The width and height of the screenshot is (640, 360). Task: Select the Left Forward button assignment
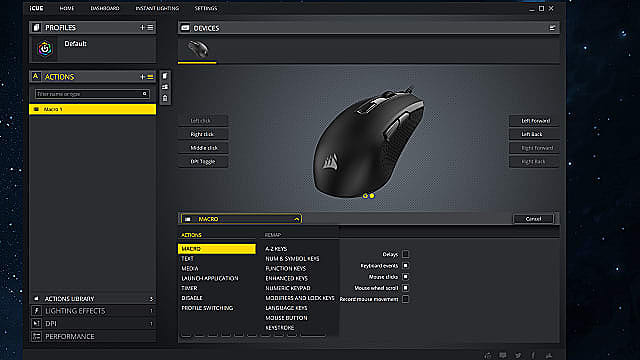[x=534, y=120]
